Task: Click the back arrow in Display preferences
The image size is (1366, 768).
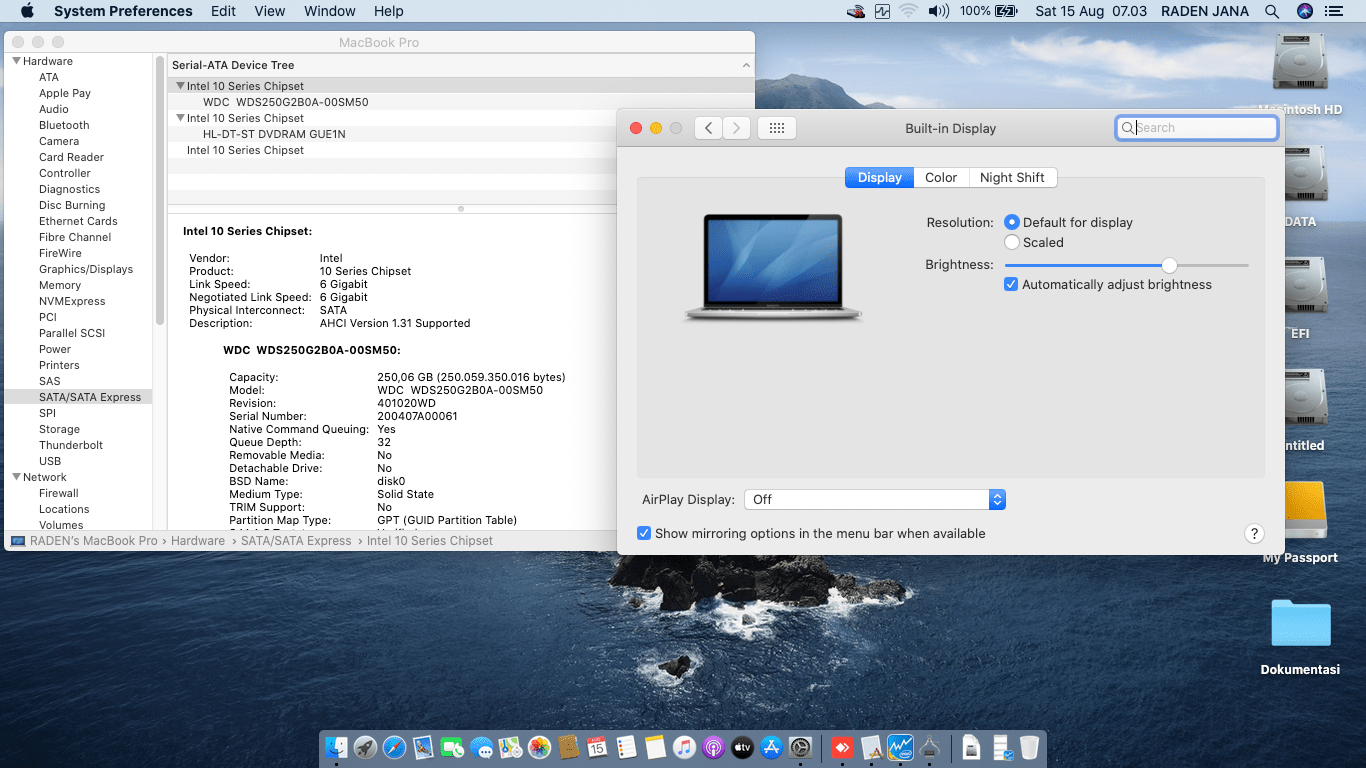Action: click(x=708, y=128)
